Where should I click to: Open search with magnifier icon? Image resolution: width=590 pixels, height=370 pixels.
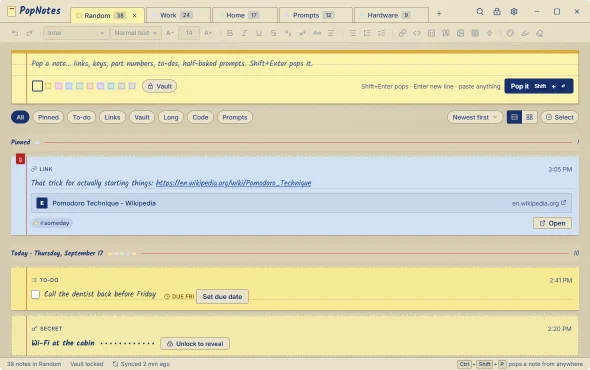(480, 12)
